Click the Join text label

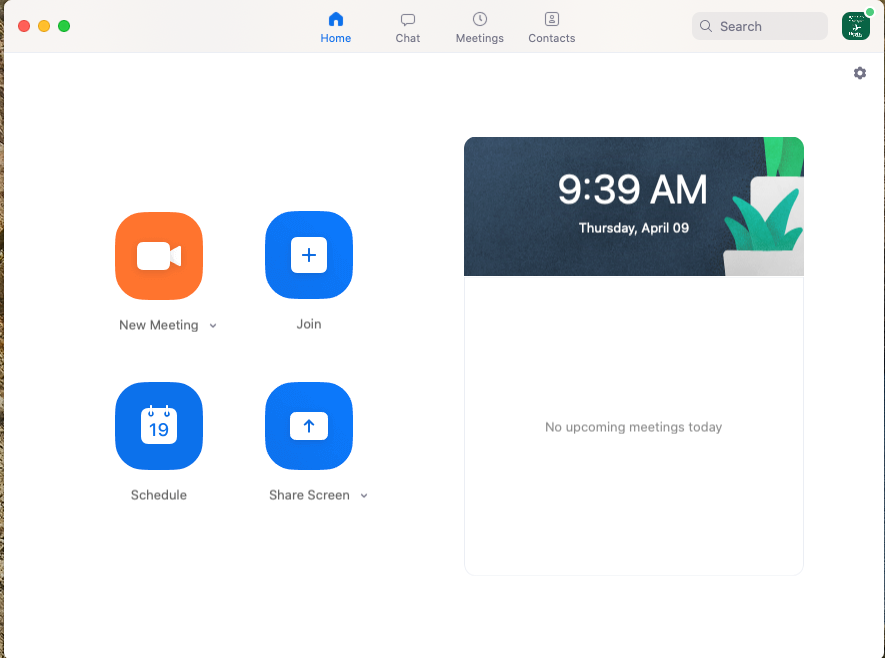click(x=309, y=324)
